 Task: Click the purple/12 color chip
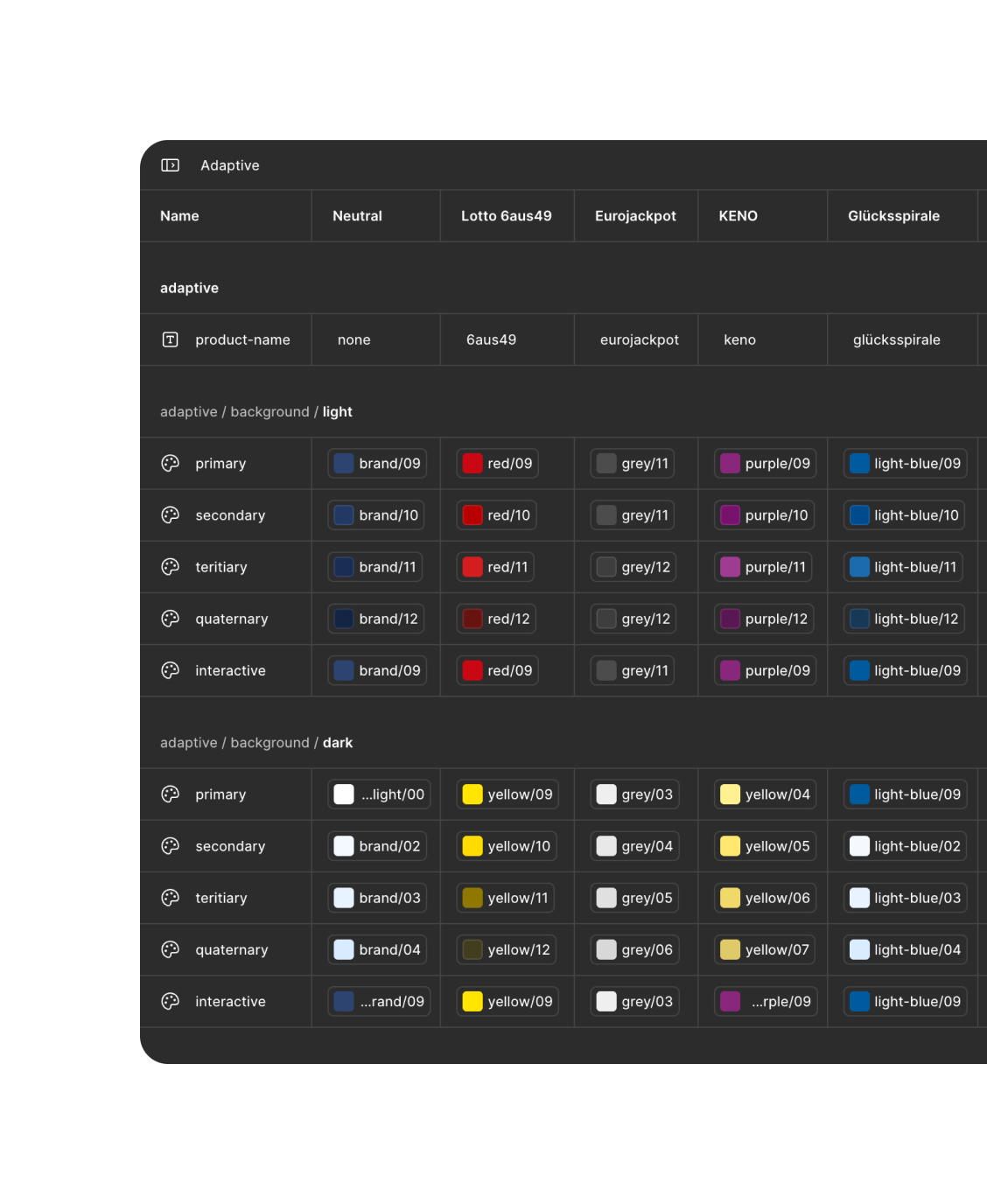(x=764, y=619)
